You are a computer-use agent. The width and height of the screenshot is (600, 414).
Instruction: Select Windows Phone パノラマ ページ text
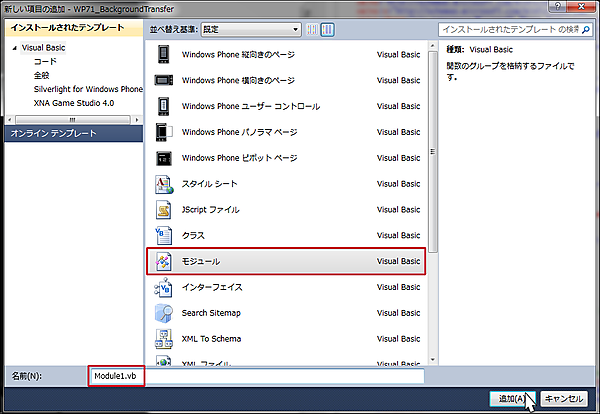pyautogui.click(x=240, y=132)
